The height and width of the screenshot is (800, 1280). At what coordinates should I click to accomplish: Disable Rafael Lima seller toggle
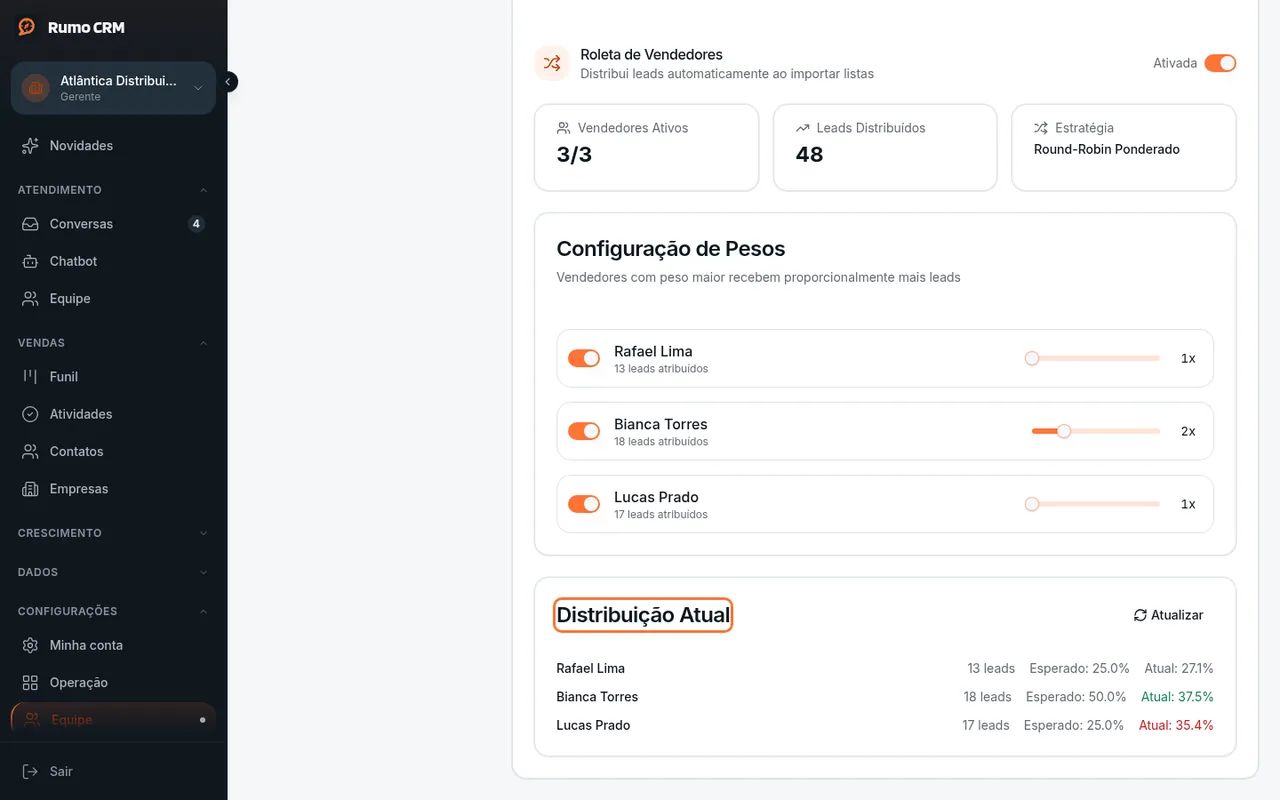click(584, 358)
